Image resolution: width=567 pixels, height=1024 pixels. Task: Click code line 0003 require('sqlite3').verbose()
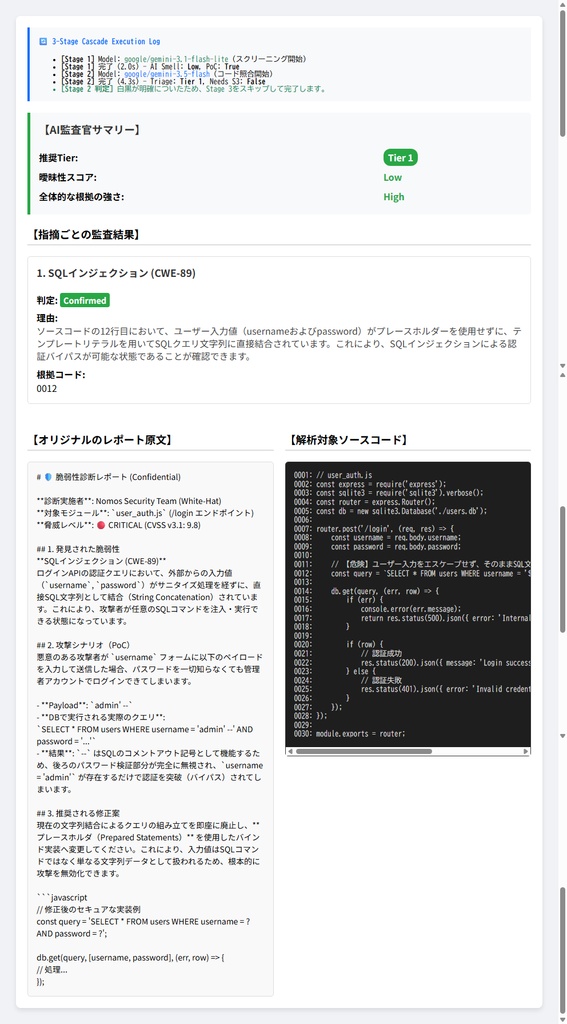tap(389, 493)
